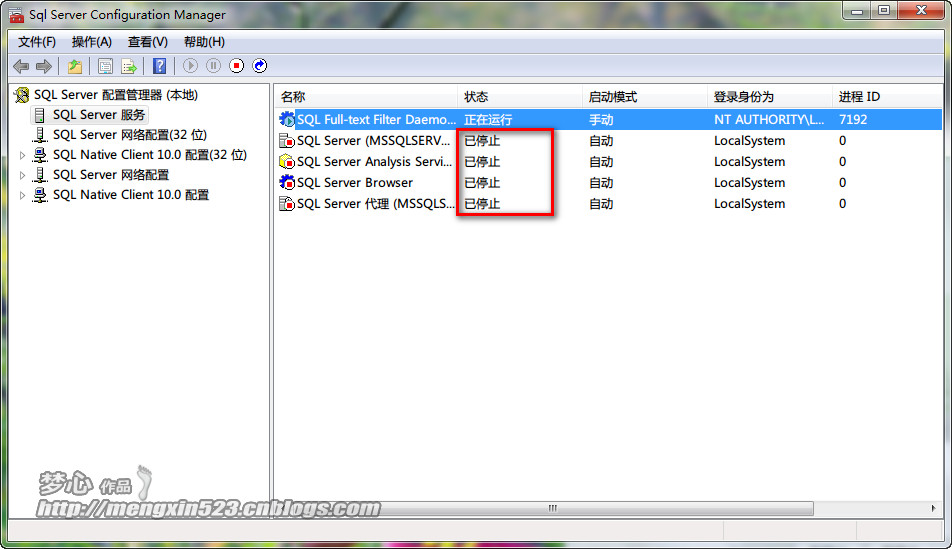Click the 正在运行 status cell

(488, 120)
